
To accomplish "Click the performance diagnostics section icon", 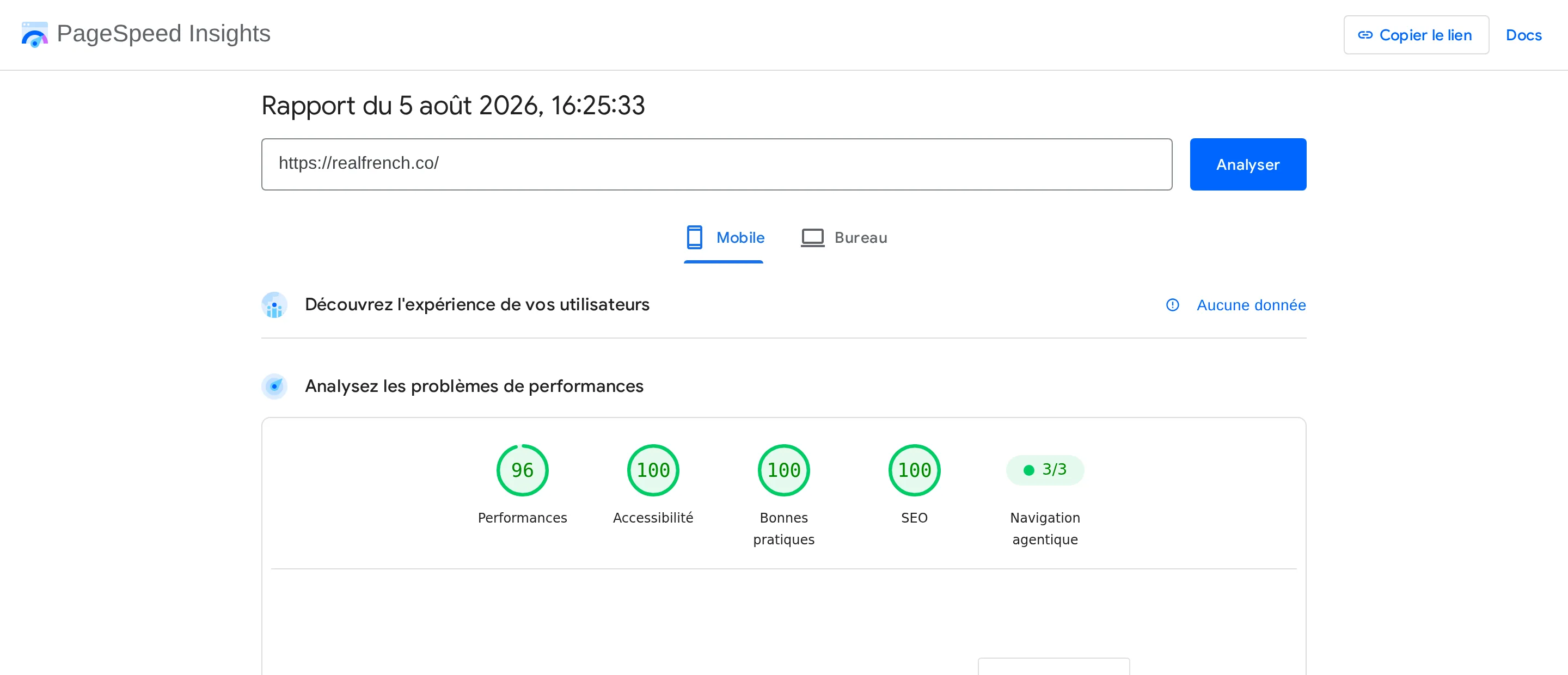I will tap(274, 386).
